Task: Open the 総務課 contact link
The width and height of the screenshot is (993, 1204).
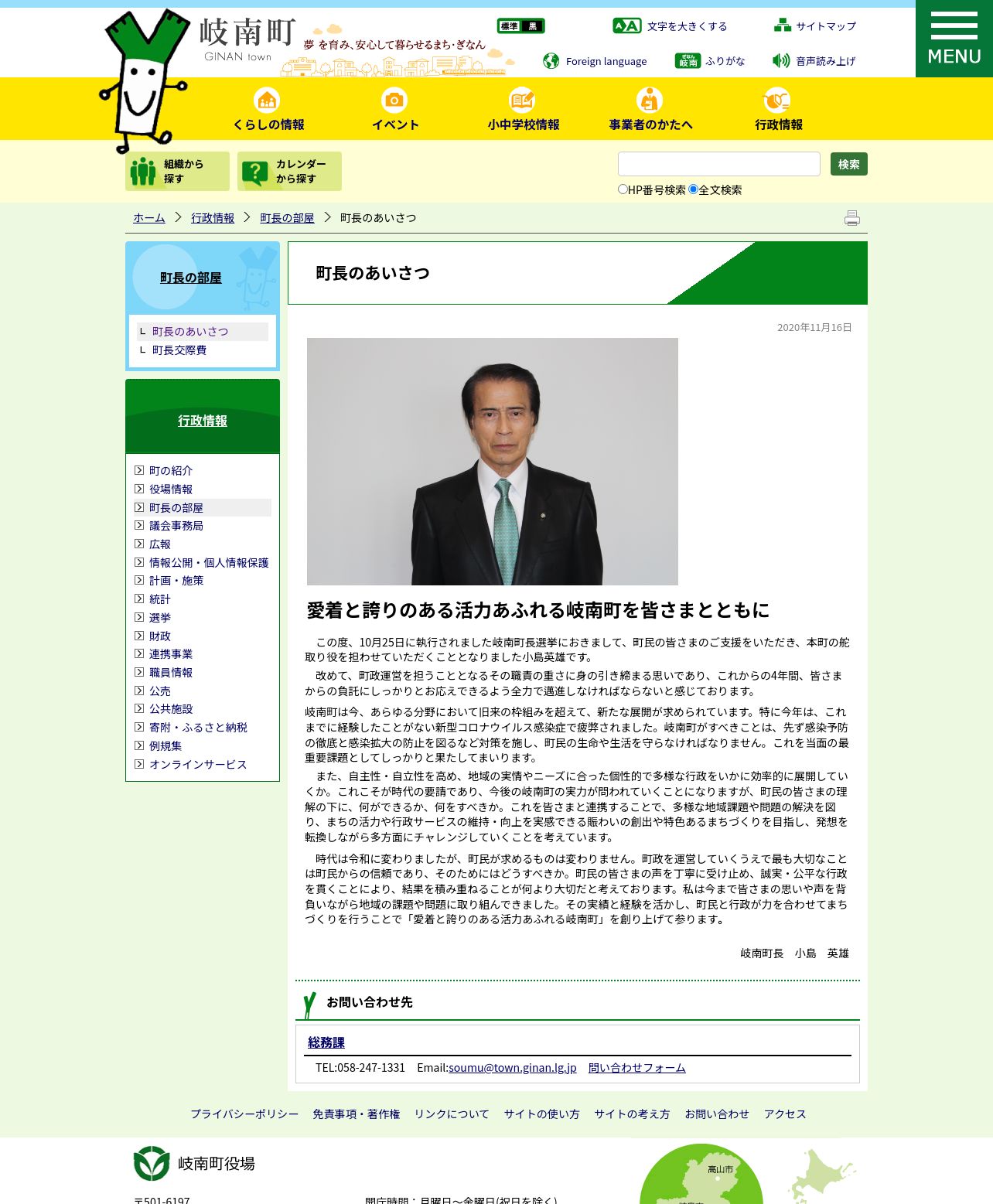Action: [x=326, y=1042]
